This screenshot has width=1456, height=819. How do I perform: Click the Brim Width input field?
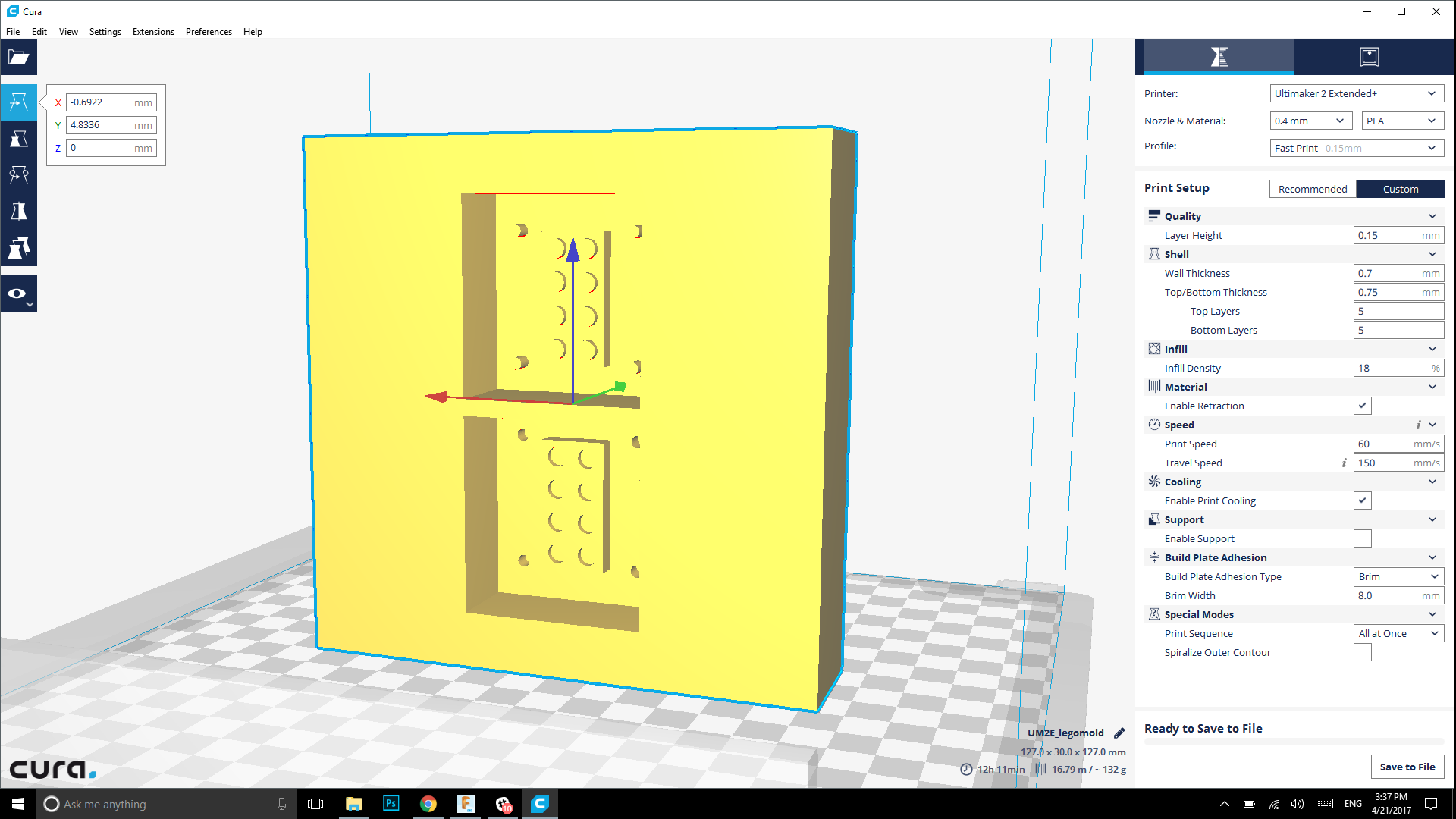tap(1398, 595)
